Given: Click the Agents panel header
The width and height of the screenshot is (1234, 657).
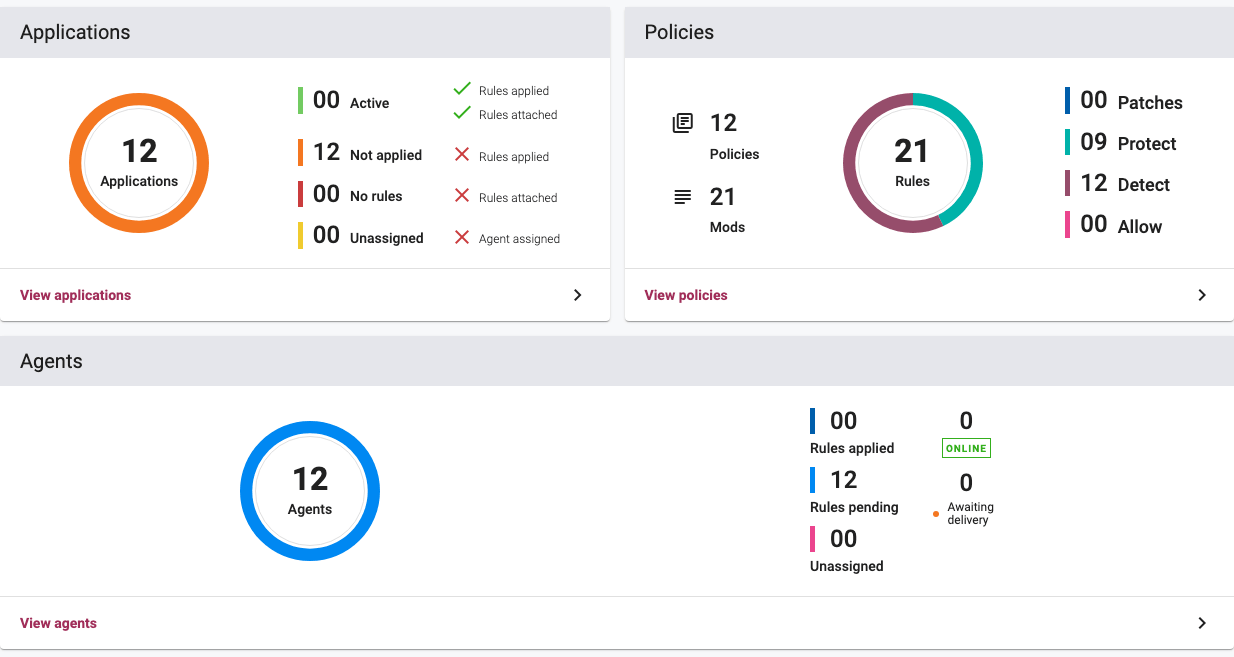Looking at the screenshot, I should 617,361.
